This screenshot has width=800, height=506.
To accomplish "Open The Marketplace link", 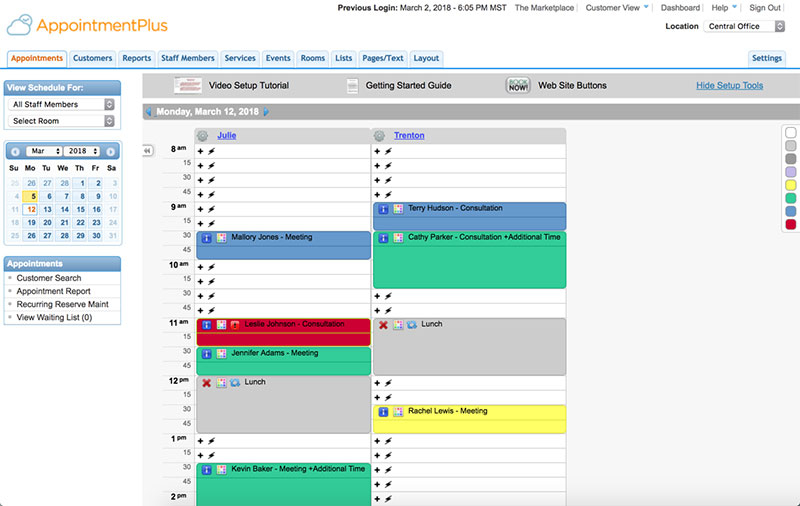I will (x=544, y=8).
